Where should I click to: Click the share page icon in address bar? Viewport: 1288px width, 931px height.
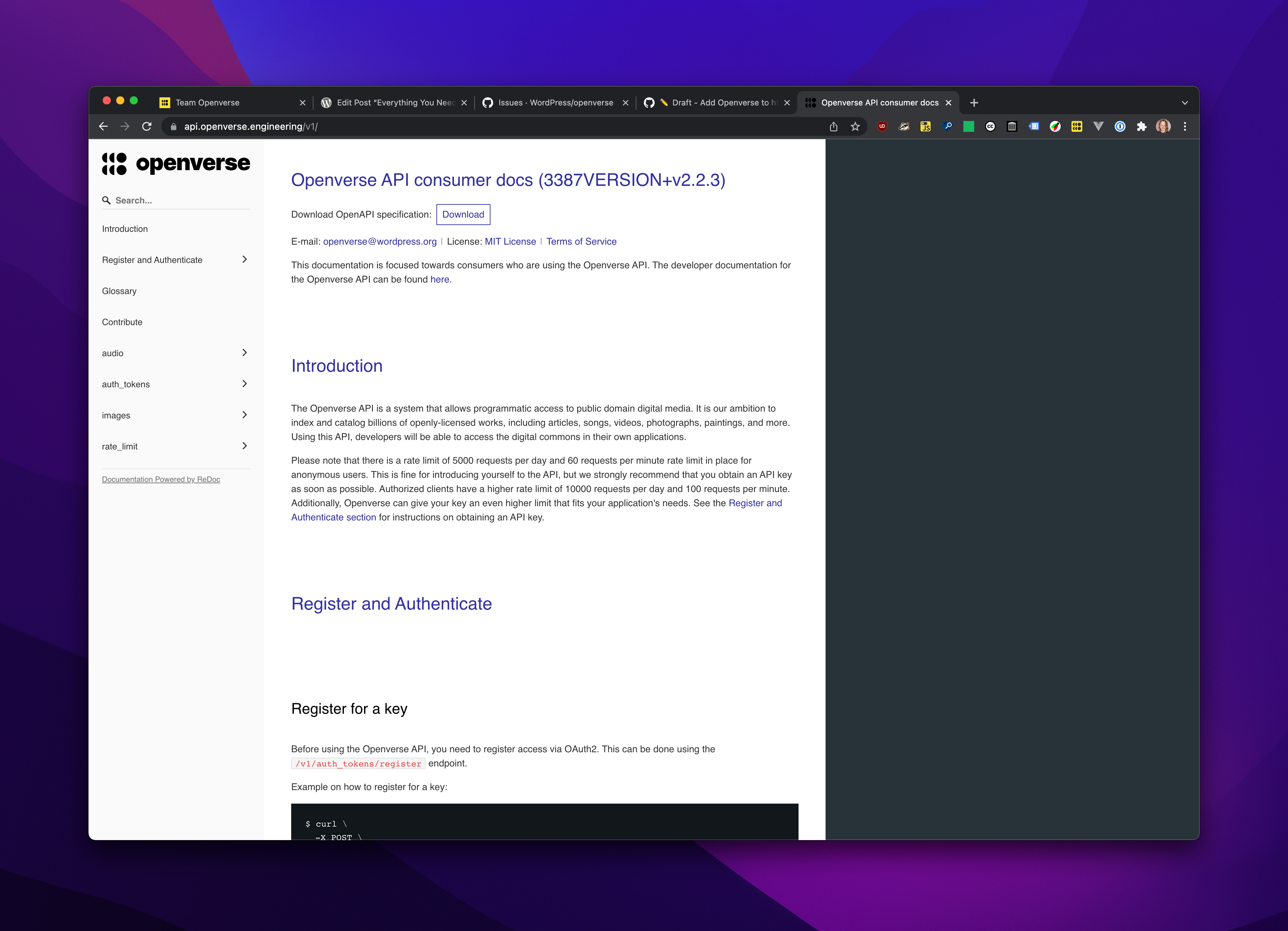tap(834, 127)
